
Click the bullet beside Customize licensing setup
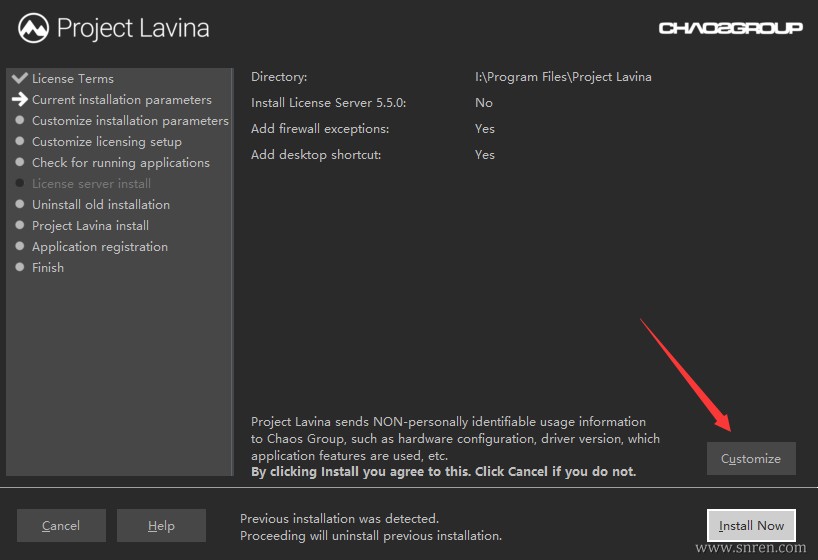point(20,141)
